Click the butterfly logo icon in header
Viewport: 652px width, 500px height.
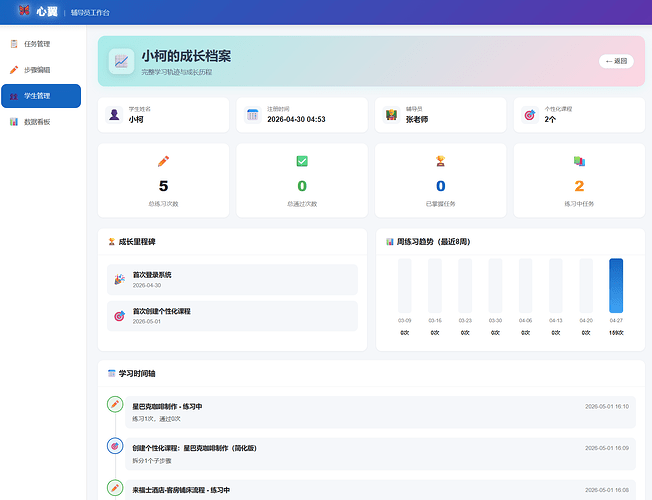pos(24,10)
